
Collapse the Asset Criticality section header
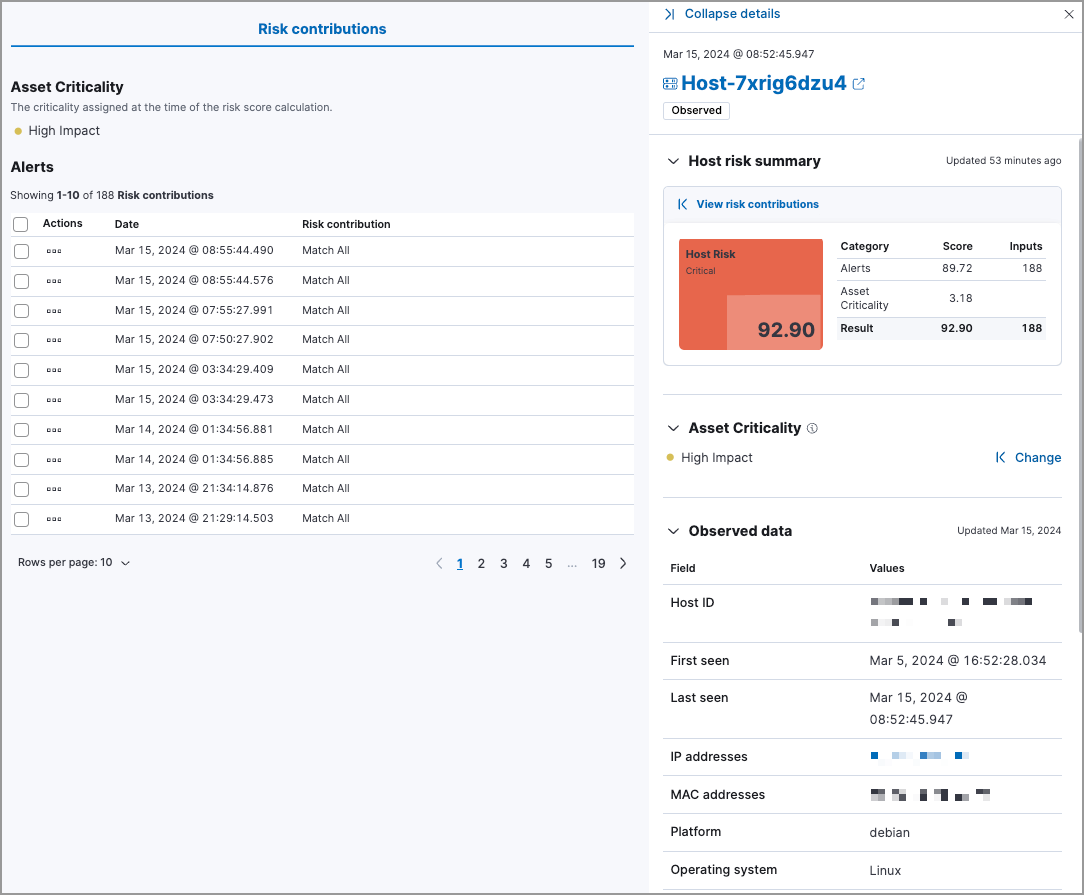coord(673,428)
